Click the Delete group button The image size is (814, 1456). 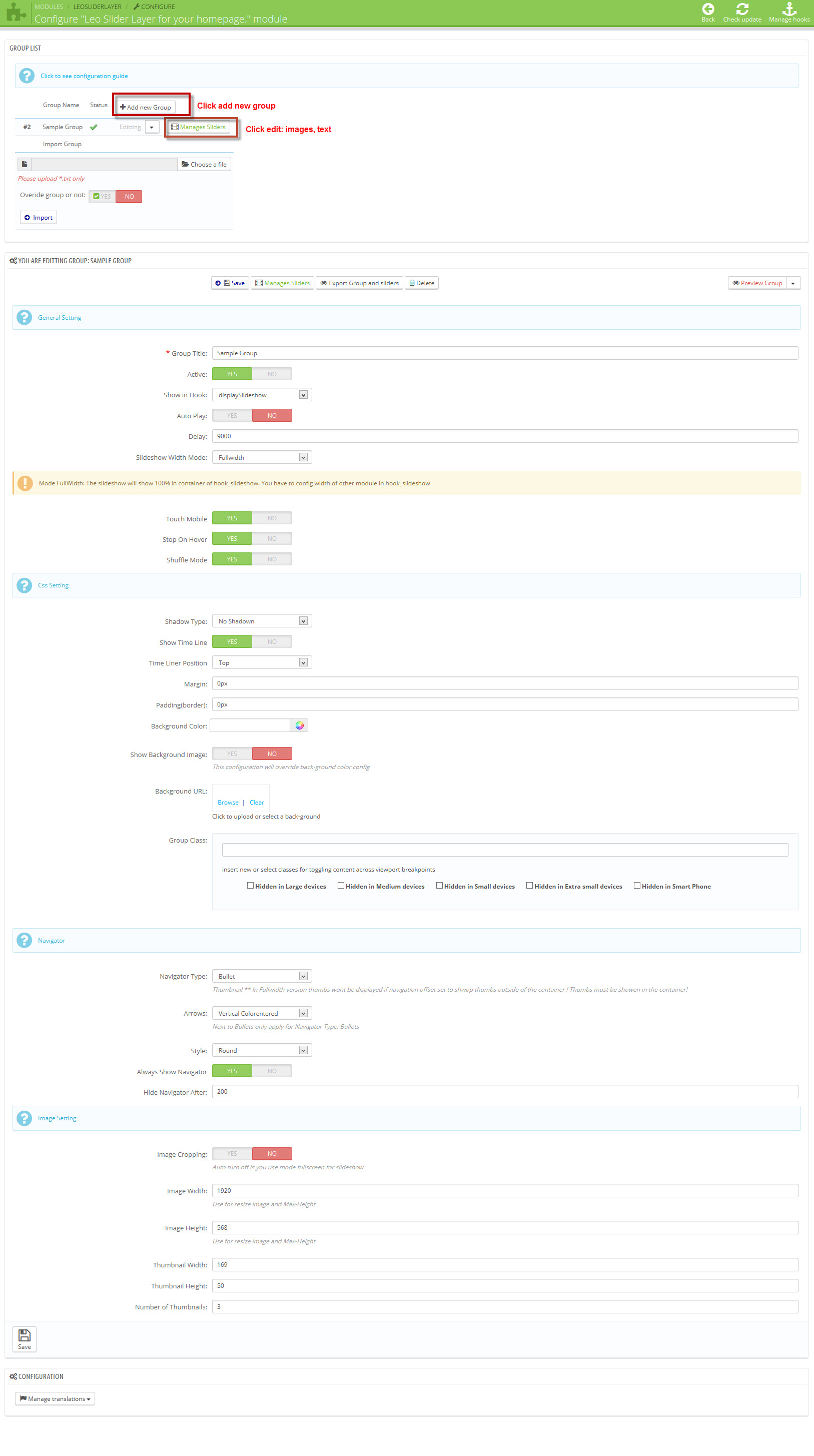[x=422, y=283]
